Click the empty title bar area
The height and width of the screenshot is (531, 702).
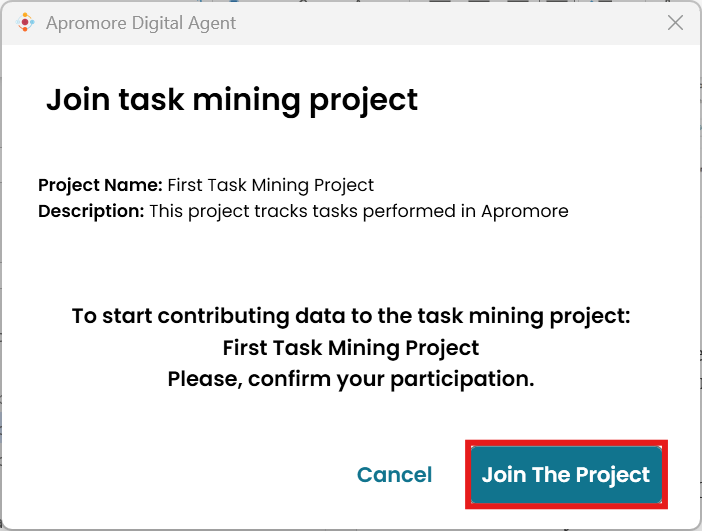[450, 23]
